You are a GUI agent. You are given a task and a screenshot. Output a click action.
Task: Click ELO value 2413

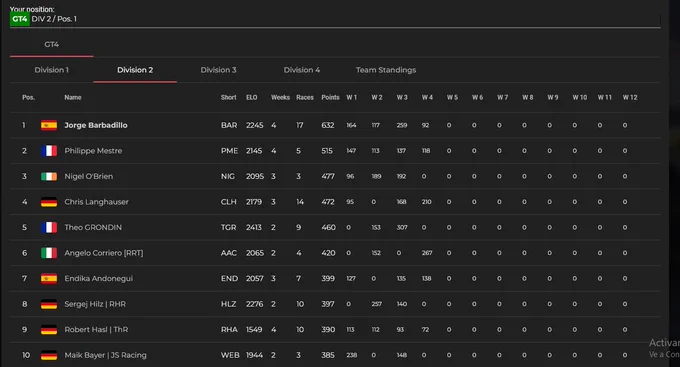[254, 227]
